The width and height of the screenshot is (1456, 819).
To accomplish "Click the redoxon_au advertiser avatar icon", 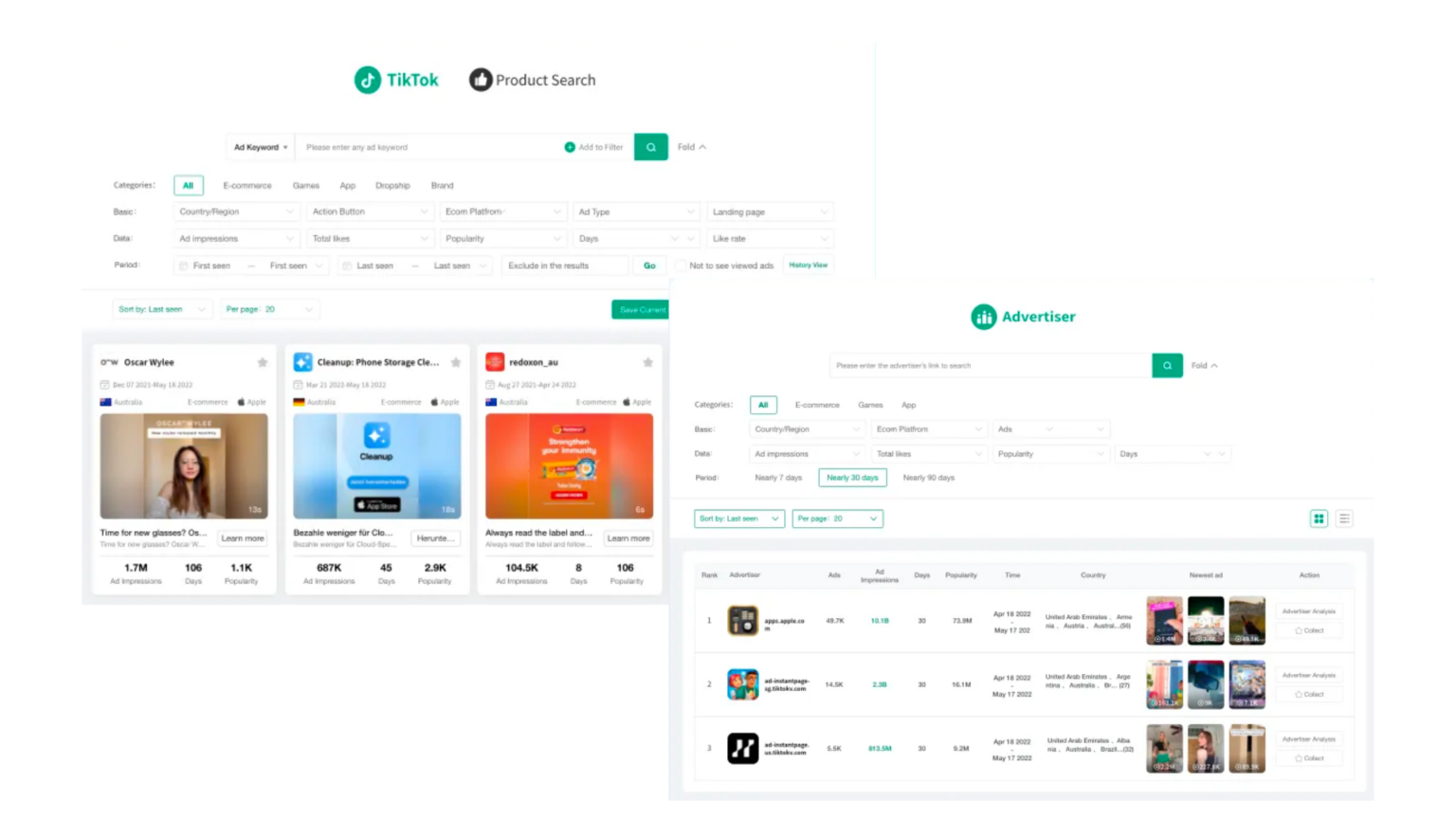I will click(495, 362).
